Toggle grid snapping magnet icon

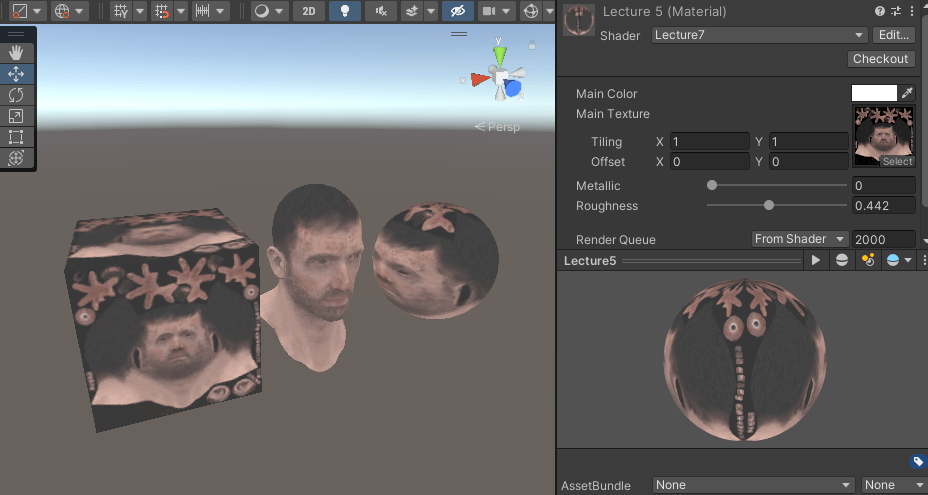point(161,11)
